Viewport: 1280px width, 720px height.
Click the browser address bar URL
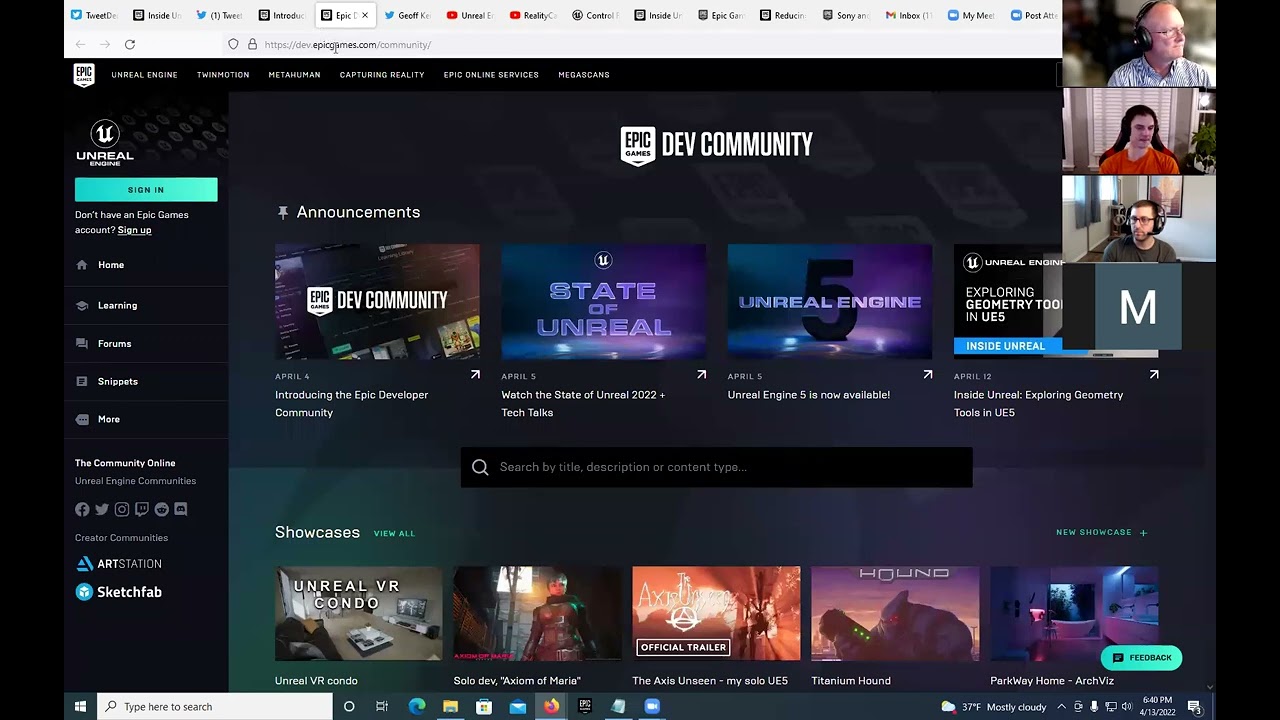click(x=348, y=44)
